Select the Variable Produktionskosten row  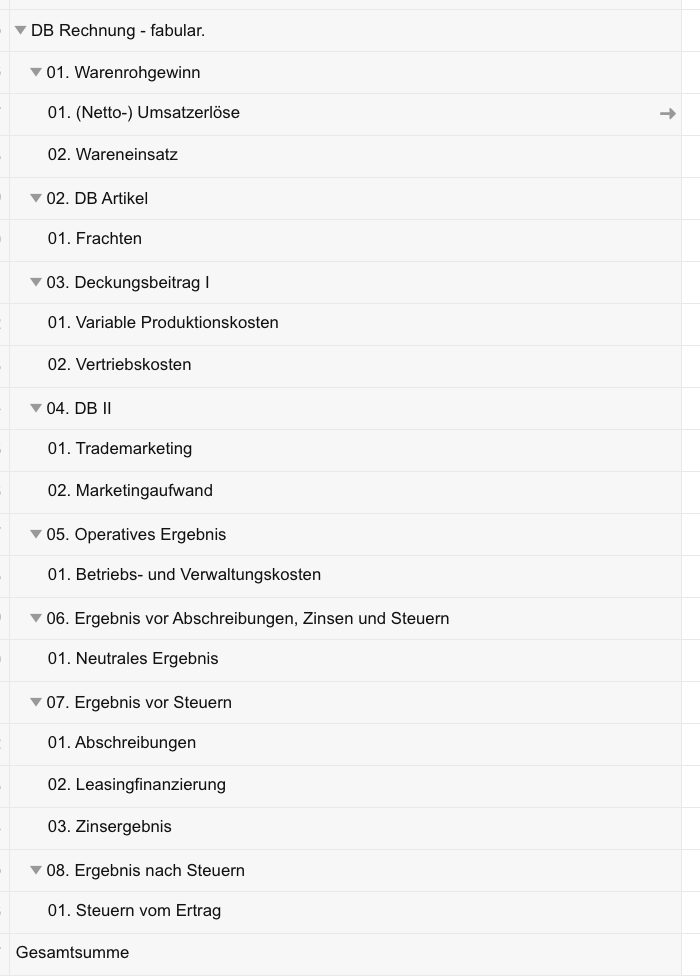coord(162,322)
